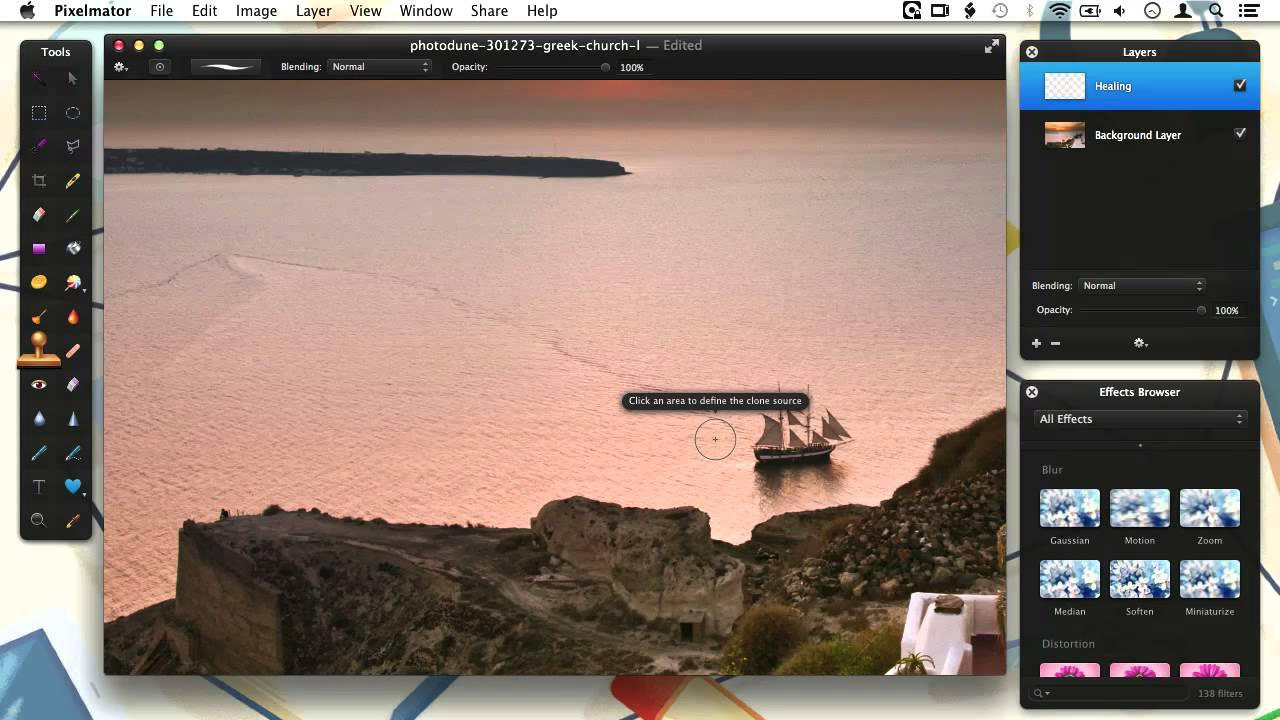The height and width of the screenshot is (720, 1280).
Task: Open the Share menu
Action: [x=489, y=11]
